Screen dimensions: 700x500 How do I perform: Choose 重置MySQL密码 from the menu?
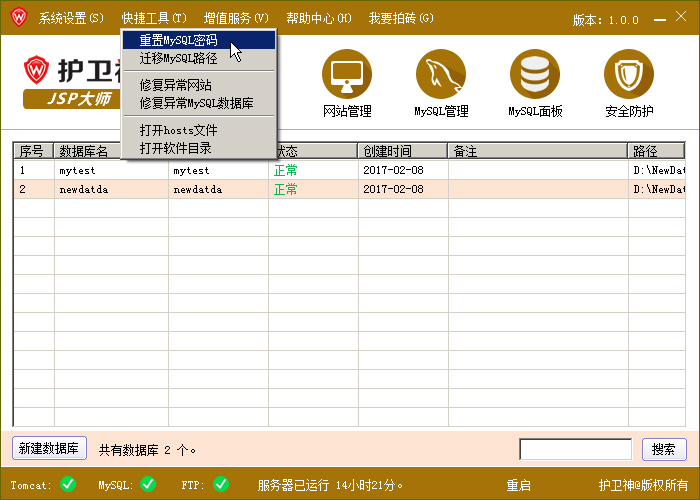coord(199,40)
